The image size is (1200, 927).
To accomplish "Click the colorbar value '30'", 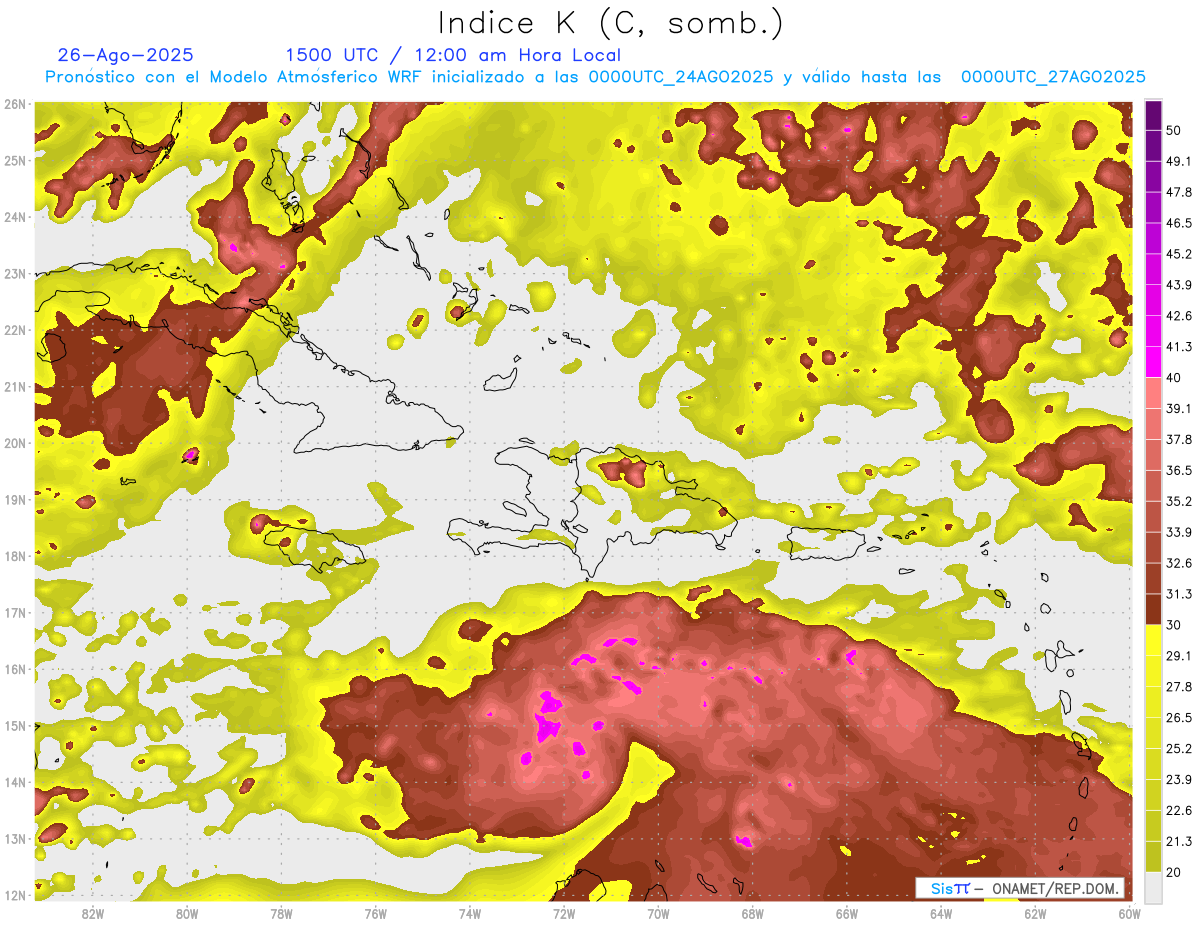I will (1173, 625).
